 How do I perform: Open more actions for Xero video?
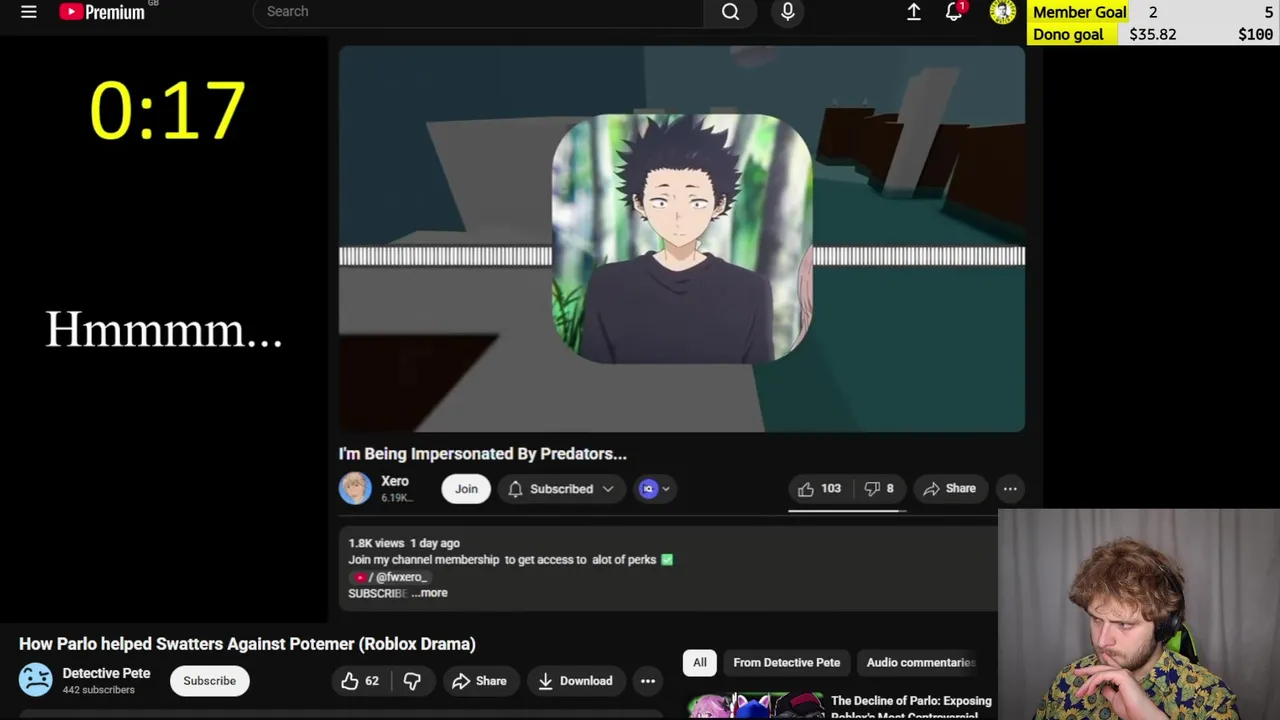(x=1010, y=489)
